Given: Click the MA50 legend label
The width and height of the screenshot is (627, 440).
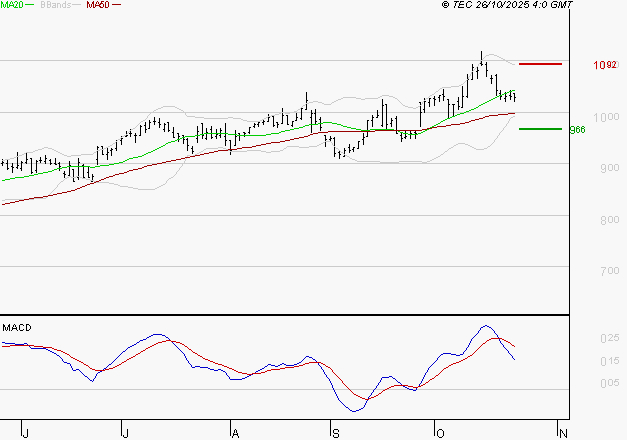Looking at the screenshot, I should coord(98,5).
